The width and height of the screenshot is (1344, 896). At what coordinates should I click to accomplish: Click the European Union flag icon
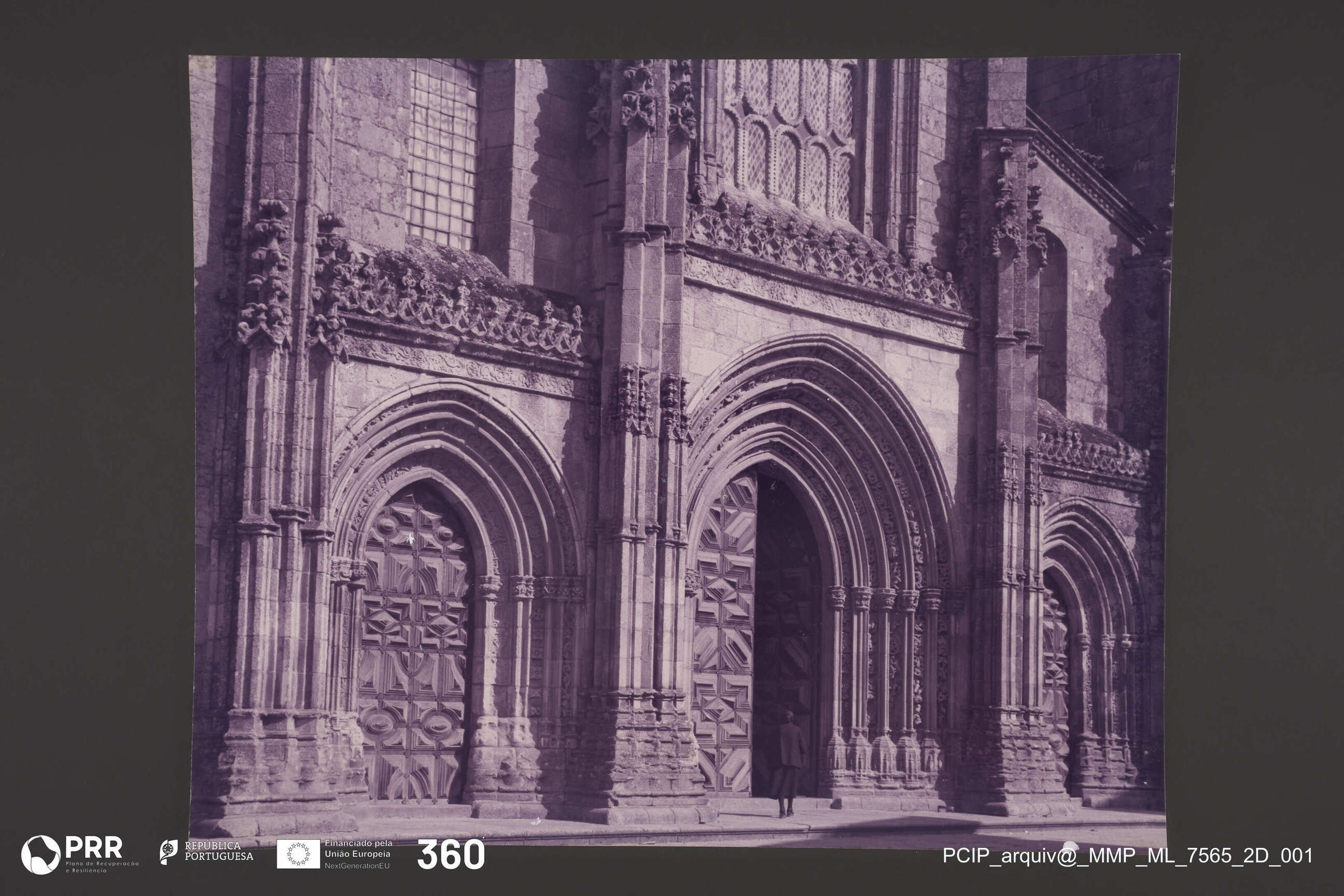(298, 853)
